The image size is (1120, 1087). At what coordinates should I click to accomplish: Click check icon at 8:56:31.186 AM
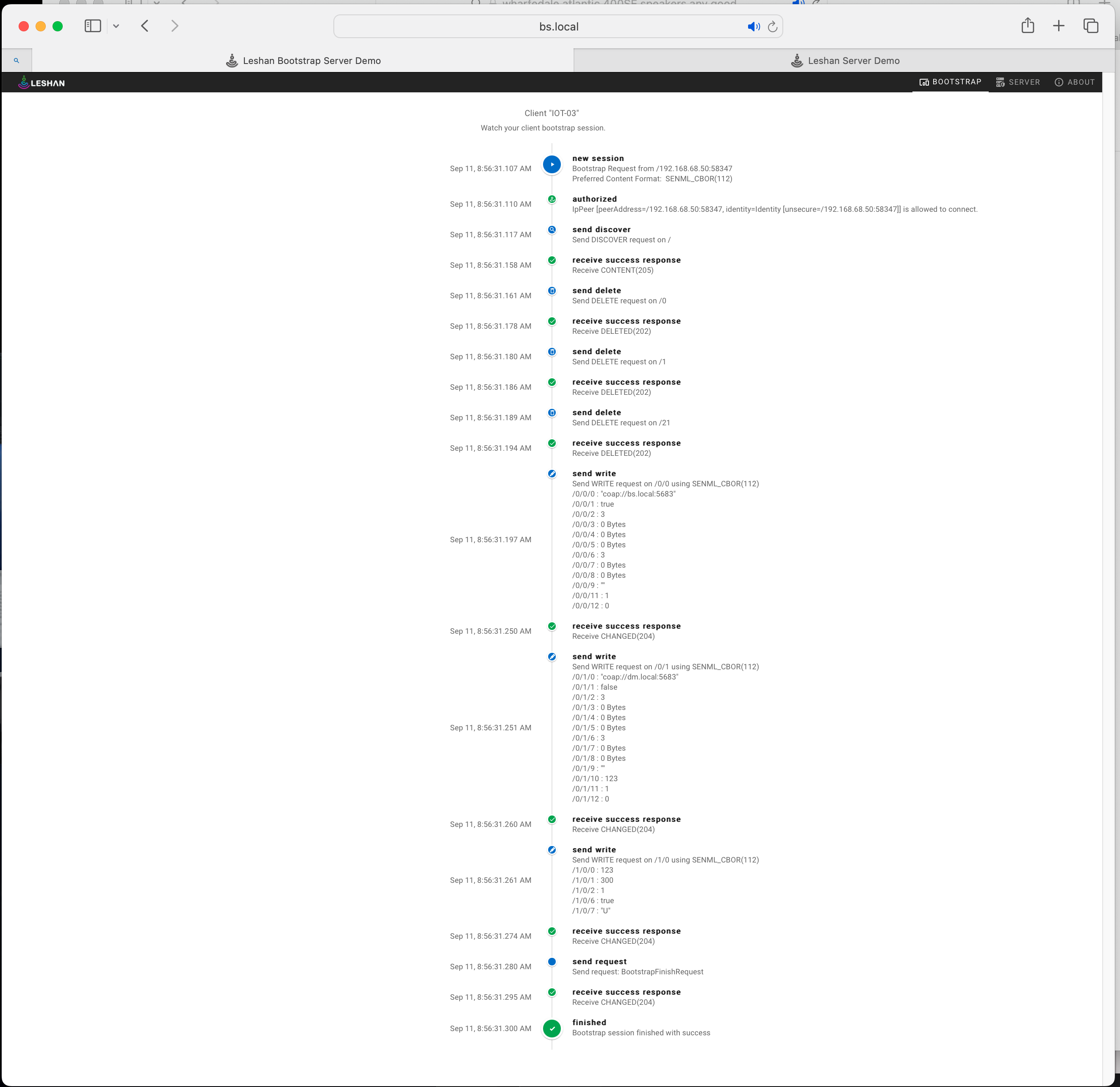[x=552, y=383]
